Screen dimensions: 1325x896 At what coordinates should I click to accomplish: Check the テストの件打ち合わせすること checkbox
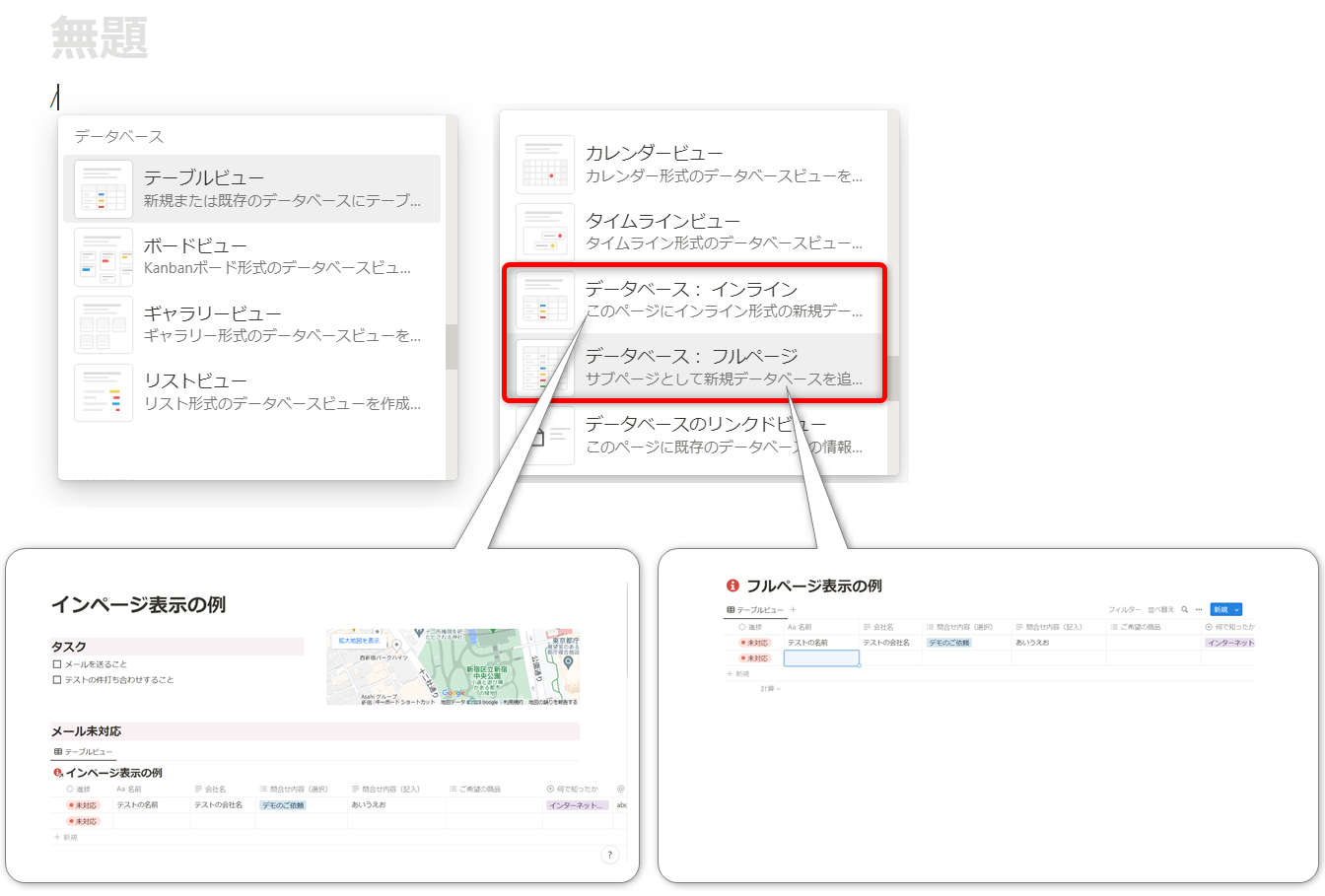coord(57,680)
